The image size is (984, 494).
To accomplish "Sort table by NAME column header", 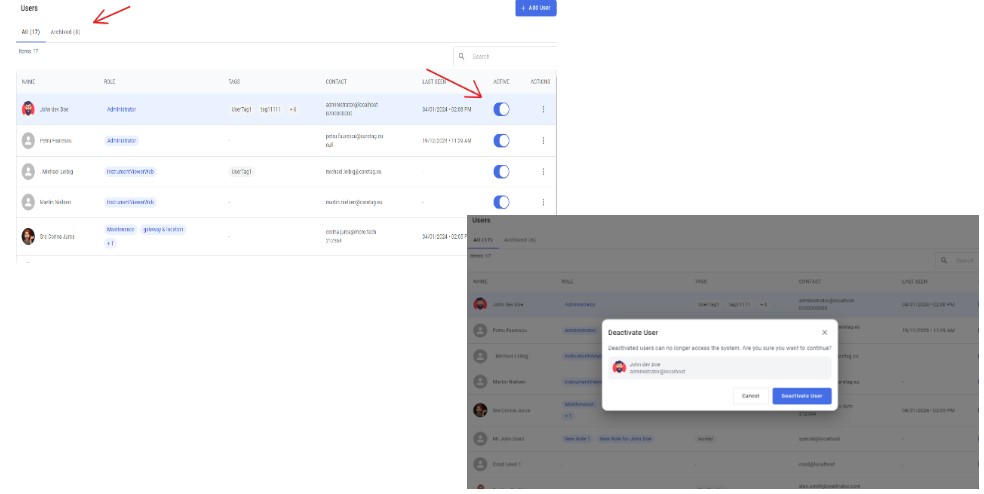I will pos(28,82).
